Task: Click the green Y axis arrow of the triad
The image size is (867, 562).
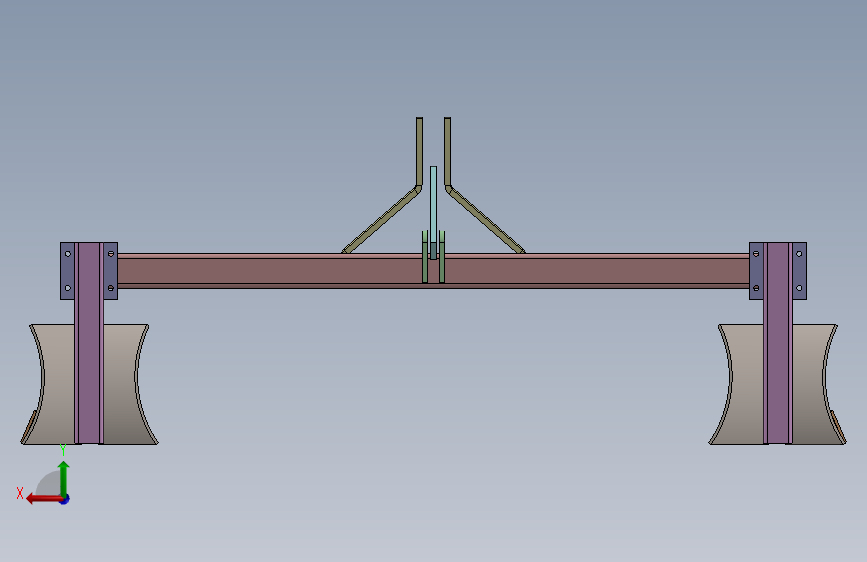Action: (64, 478)
